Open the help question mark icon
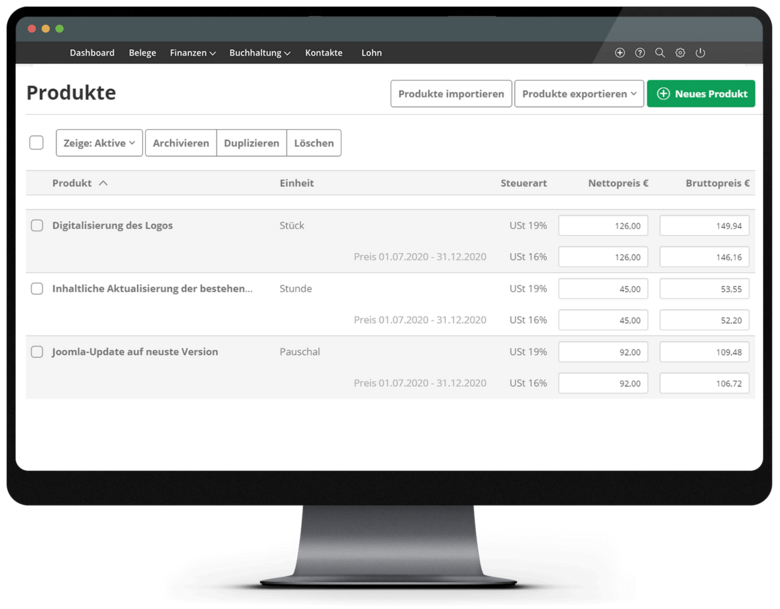780x609 pixels. coord(640,53)
